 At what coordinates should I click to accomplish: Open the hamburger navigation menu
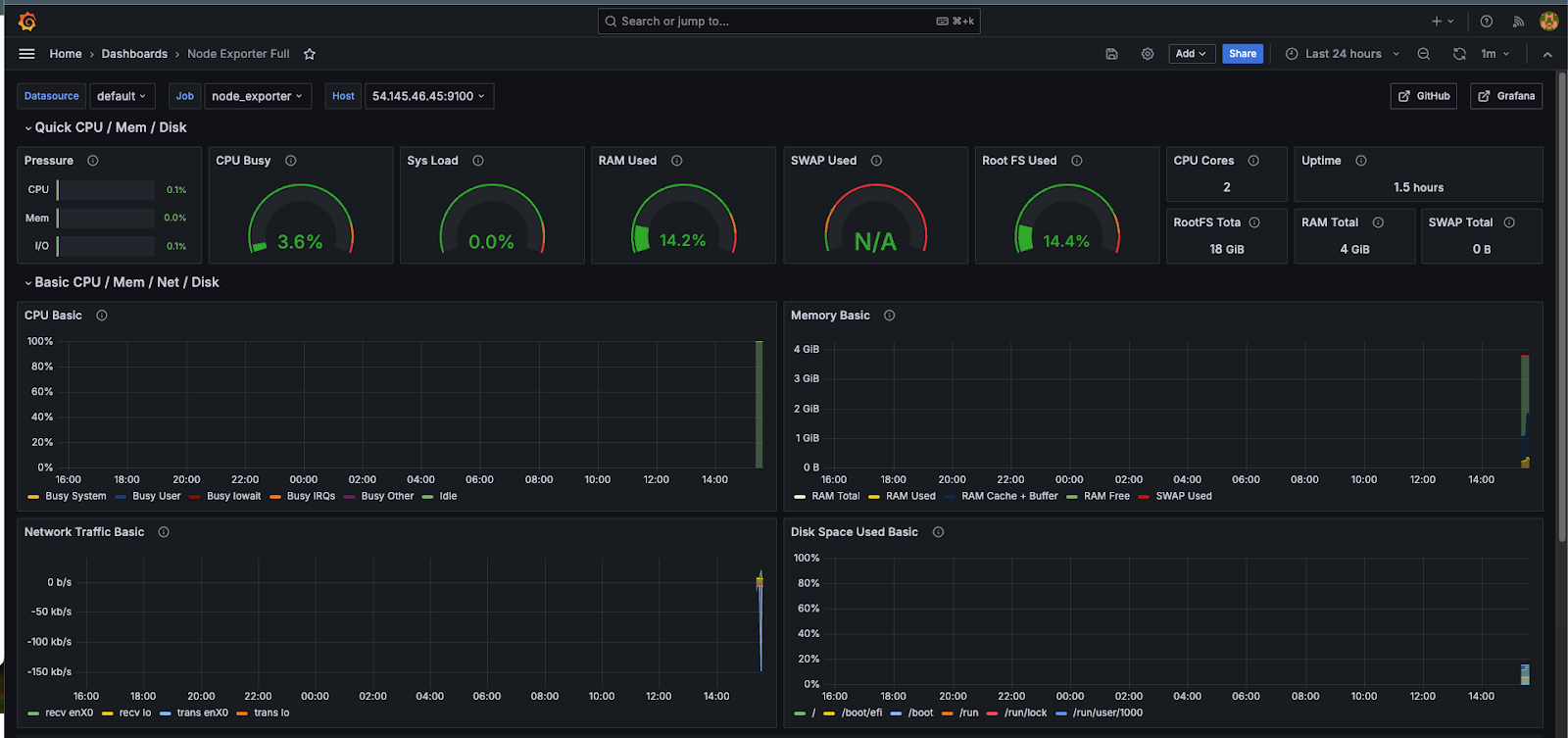26,54
